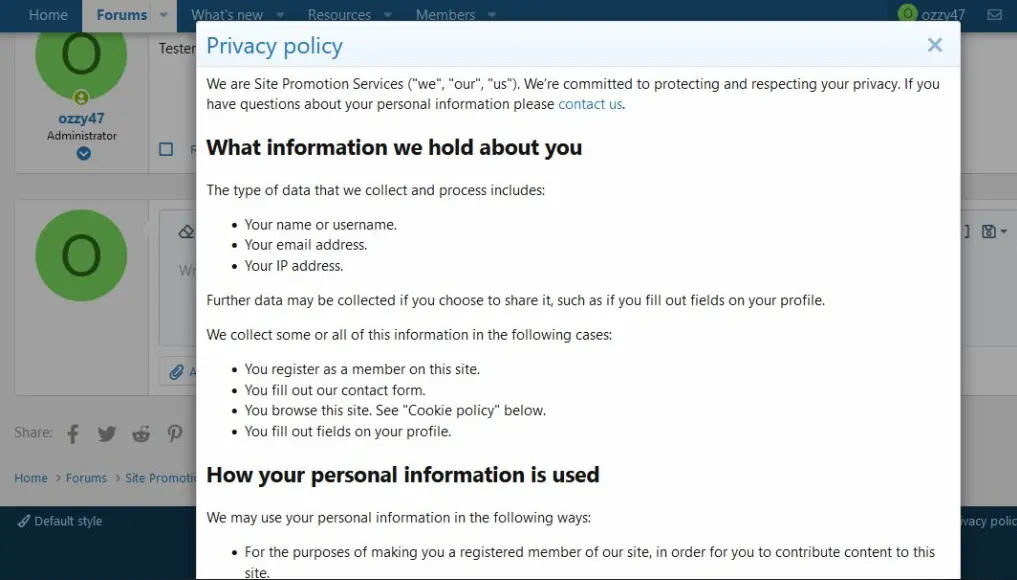Go to the Home navigation tab

pyautogui.click(x=48, y=15)
